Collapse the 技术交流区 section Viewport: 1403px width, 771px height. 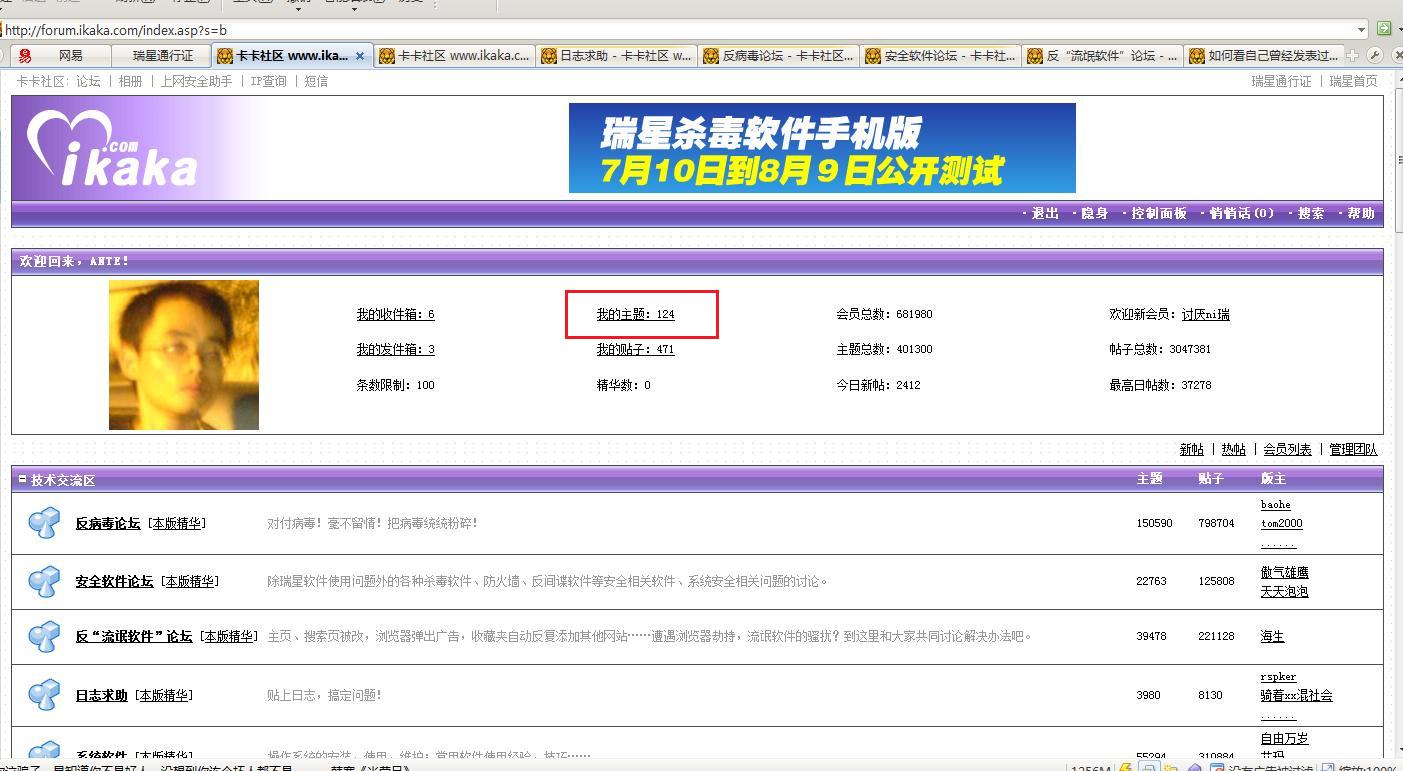point(23,479)
